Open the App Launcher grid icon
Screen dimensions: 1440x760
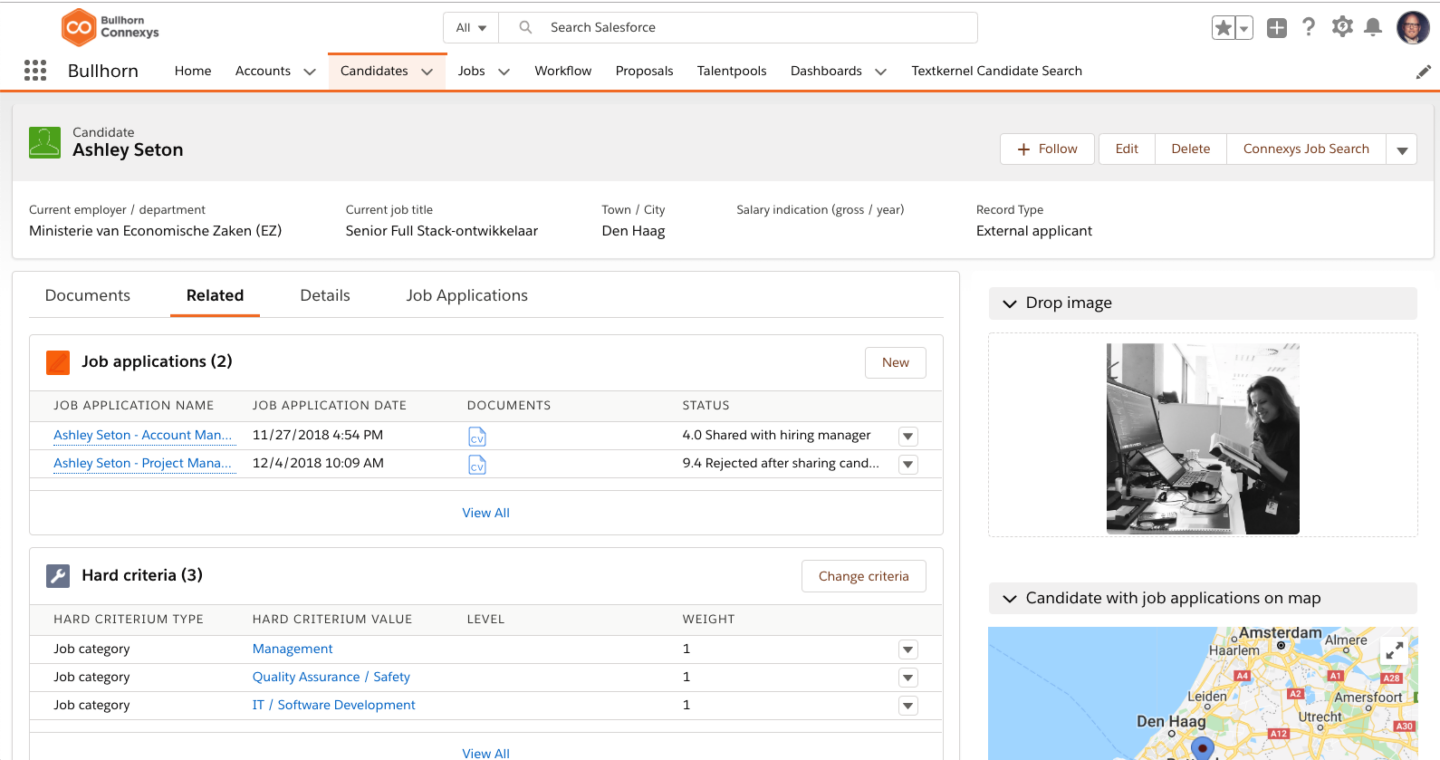(x=35, y=71)
